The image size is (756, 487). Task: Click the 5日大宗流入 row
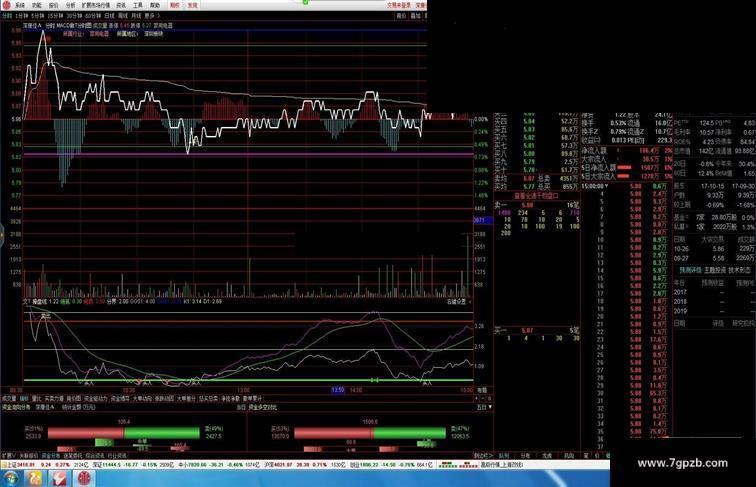626,176
